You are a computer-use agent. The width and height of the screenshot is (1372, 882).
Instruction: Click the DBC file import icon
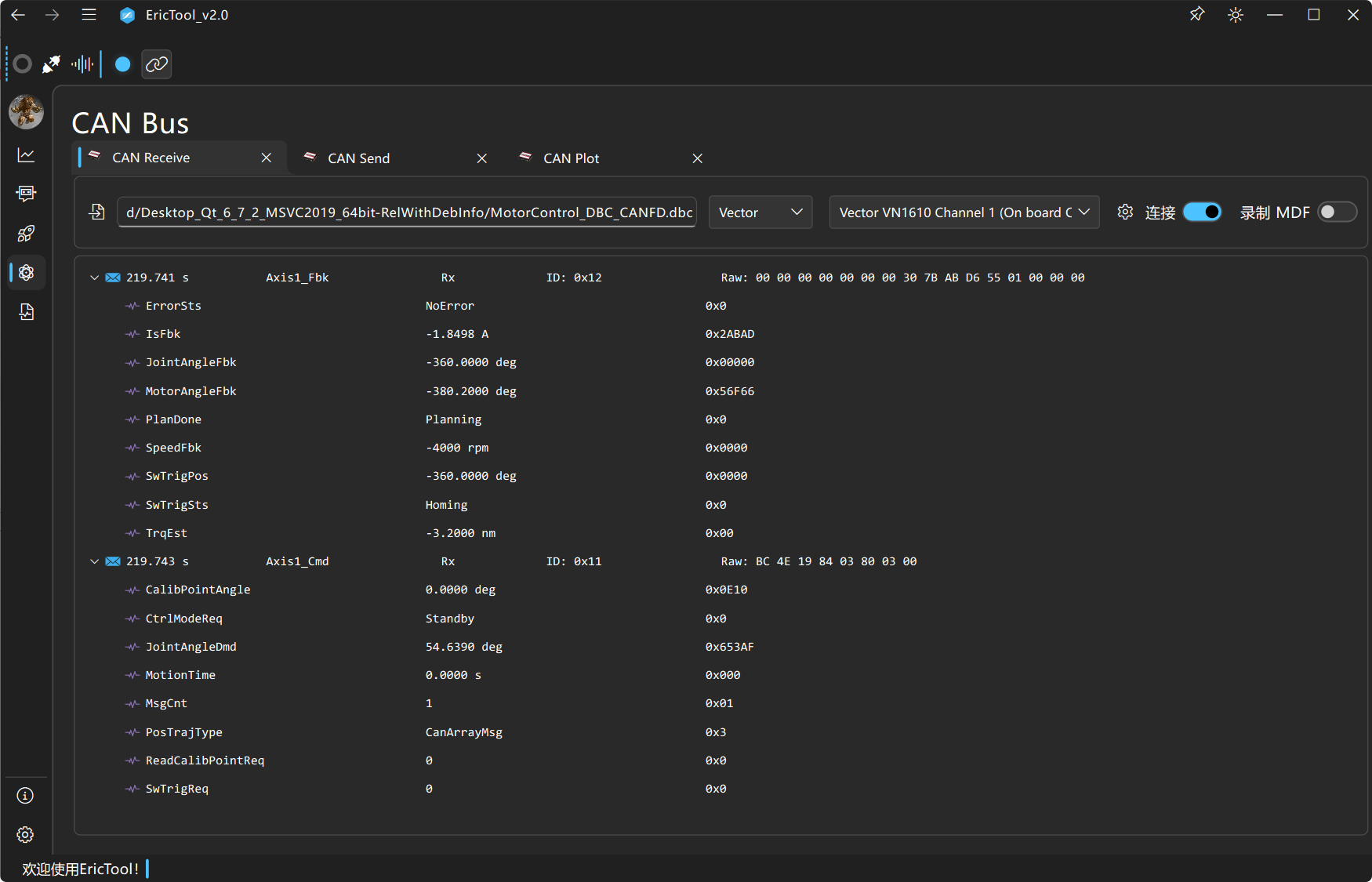(x=96, y=212)
